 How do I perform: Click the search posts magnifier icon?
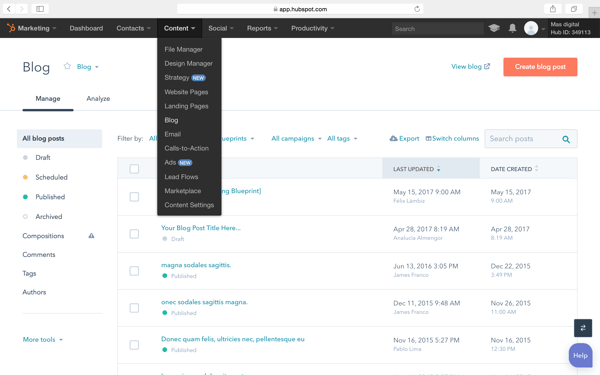(x=566, y=139)
